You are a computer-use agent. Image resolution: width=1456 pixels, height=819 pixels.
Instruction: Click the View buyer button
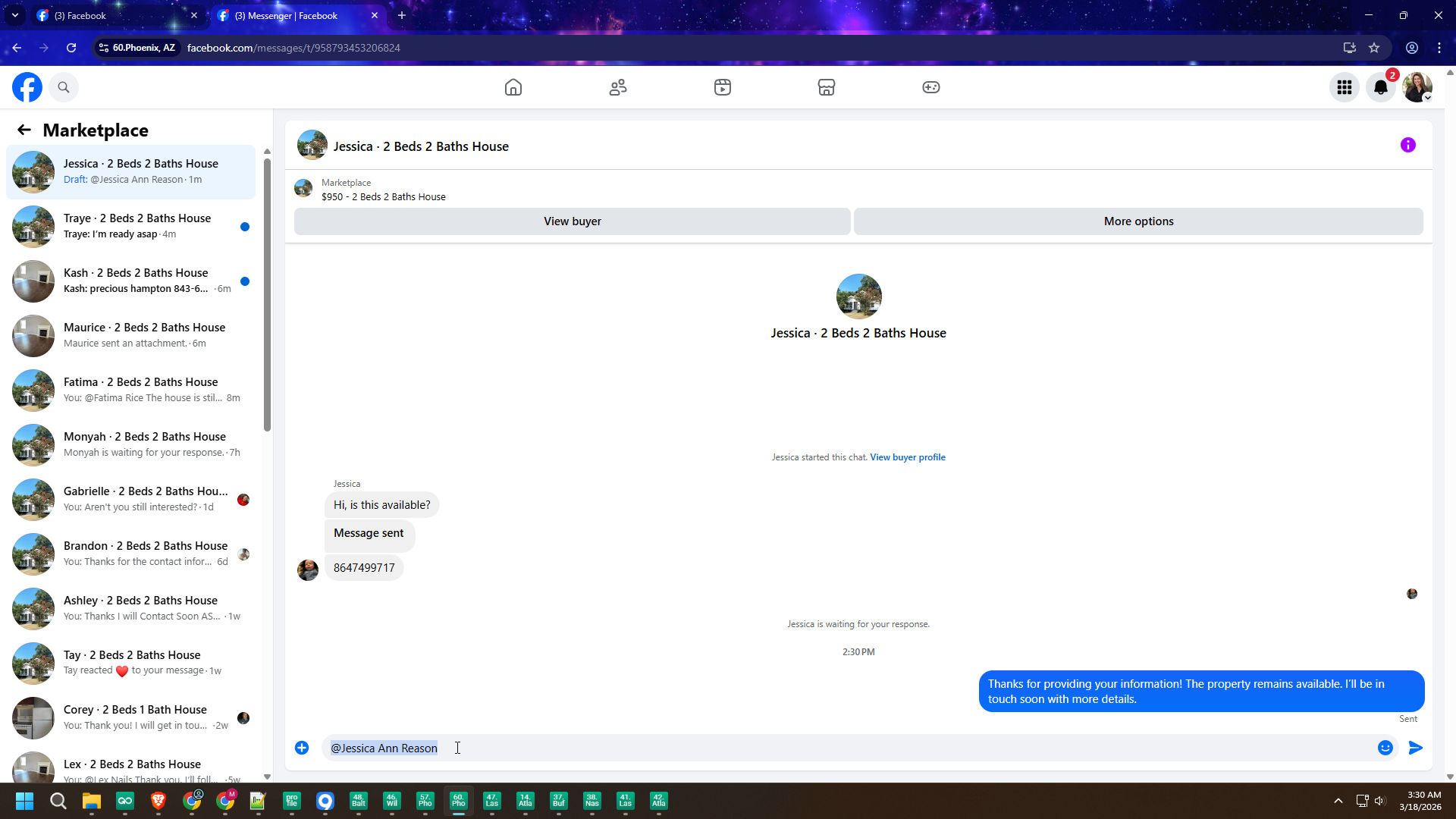click(573, 221)
